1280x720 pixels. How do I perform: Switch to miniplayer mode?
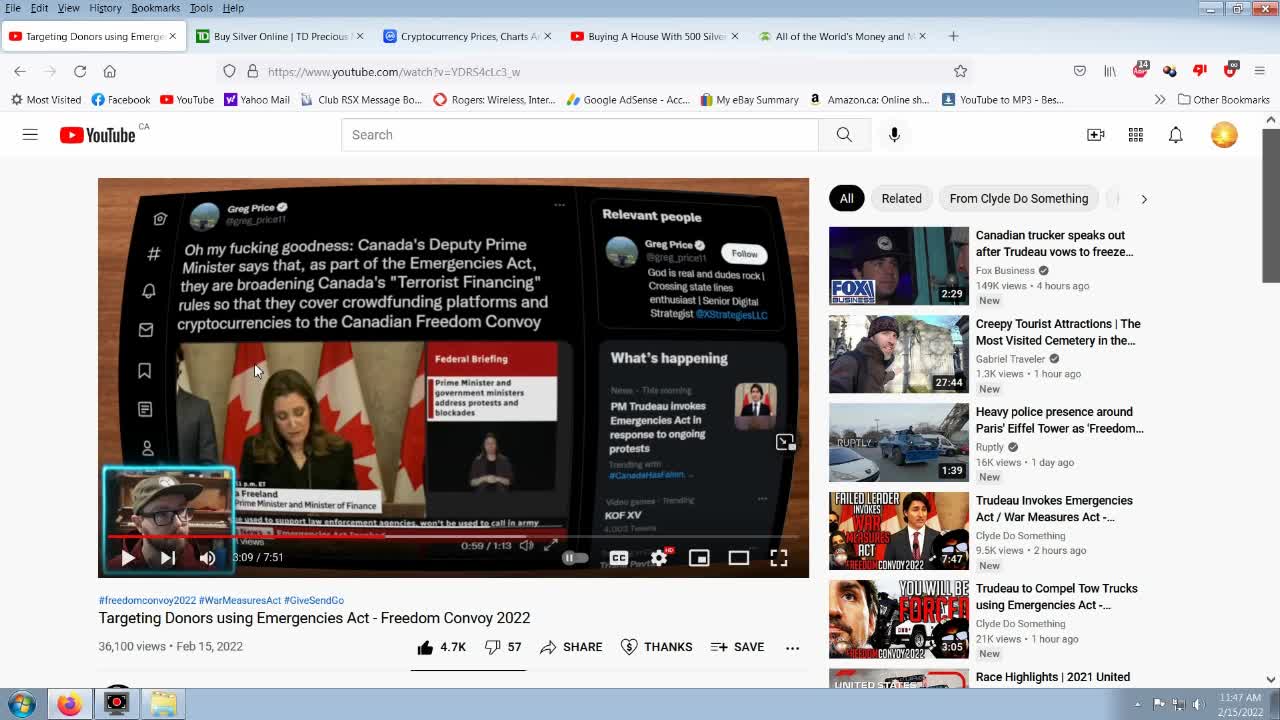(x=699, y=558)
